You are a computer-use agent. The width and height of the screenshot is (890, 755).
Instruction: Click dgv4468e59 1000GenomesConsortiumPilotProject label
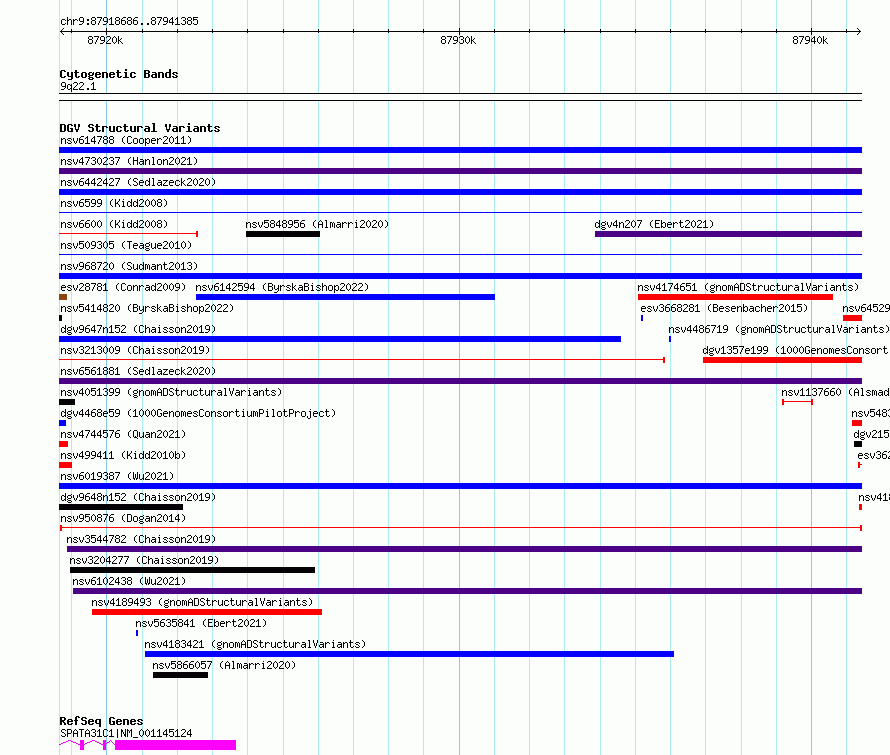pos(198,413)
